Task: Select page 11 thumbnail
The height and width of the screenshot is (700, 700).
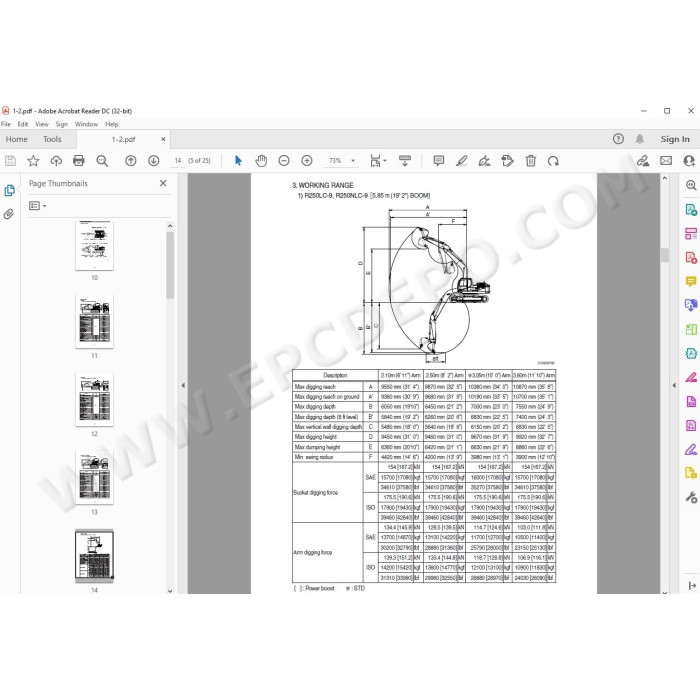Action: 94,321
